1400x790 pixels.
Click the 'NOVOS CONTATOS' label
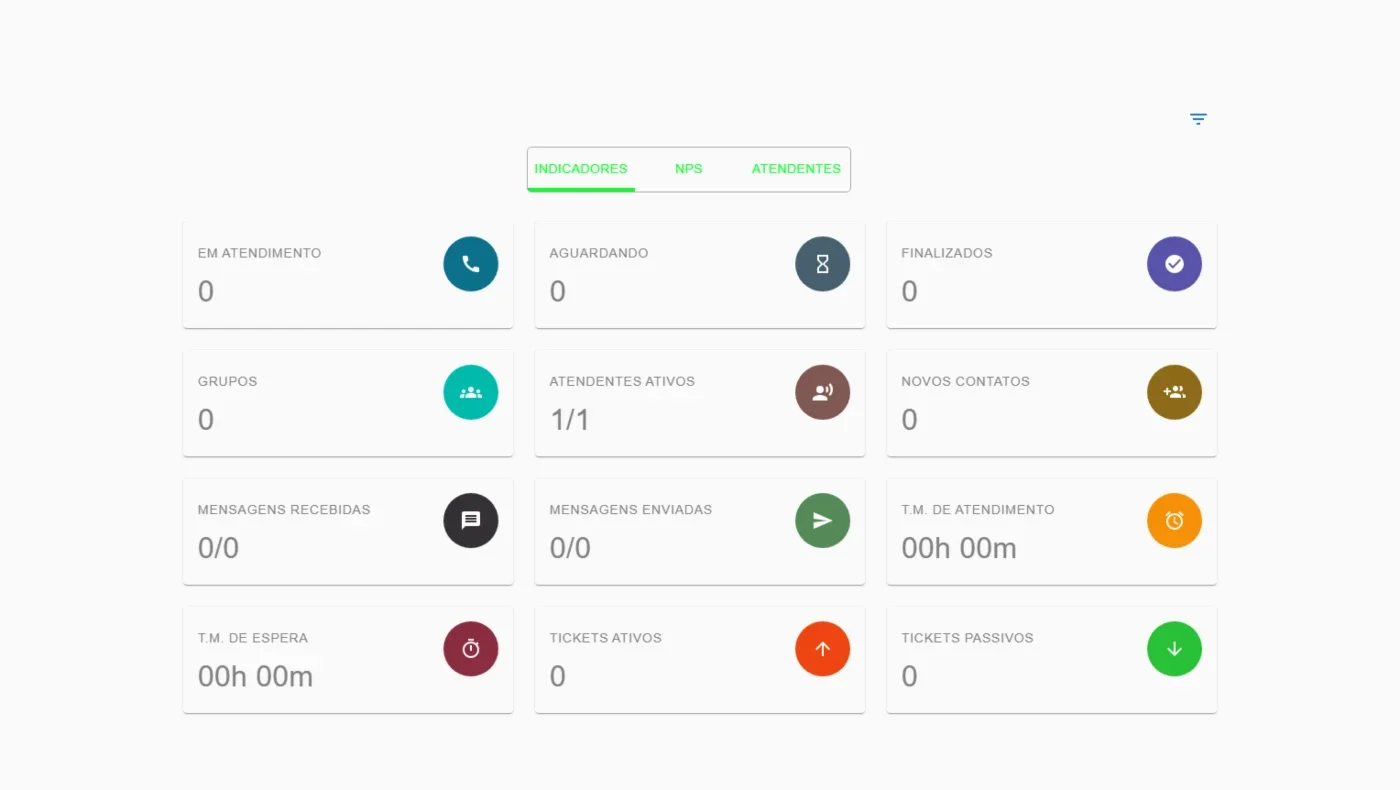(966, 381)
